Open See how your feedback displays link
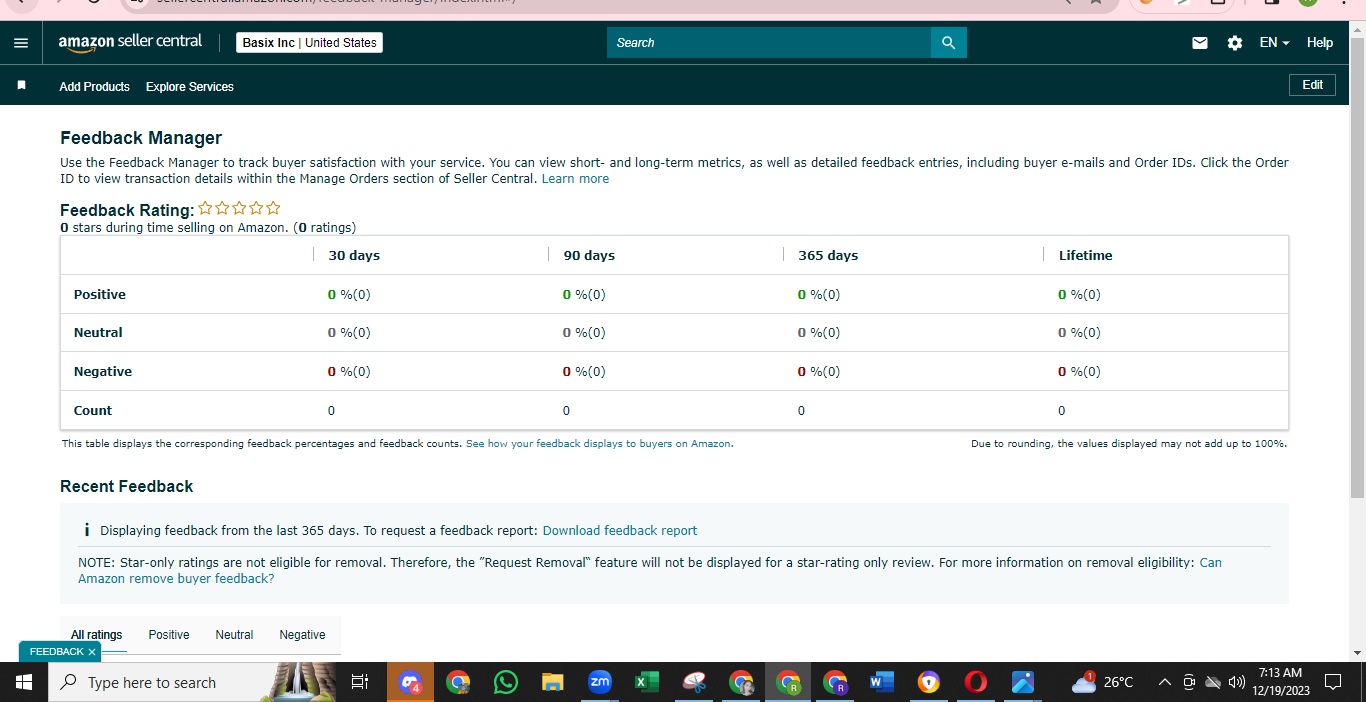This screenshot has height=702, width=1366. [599, 443]
